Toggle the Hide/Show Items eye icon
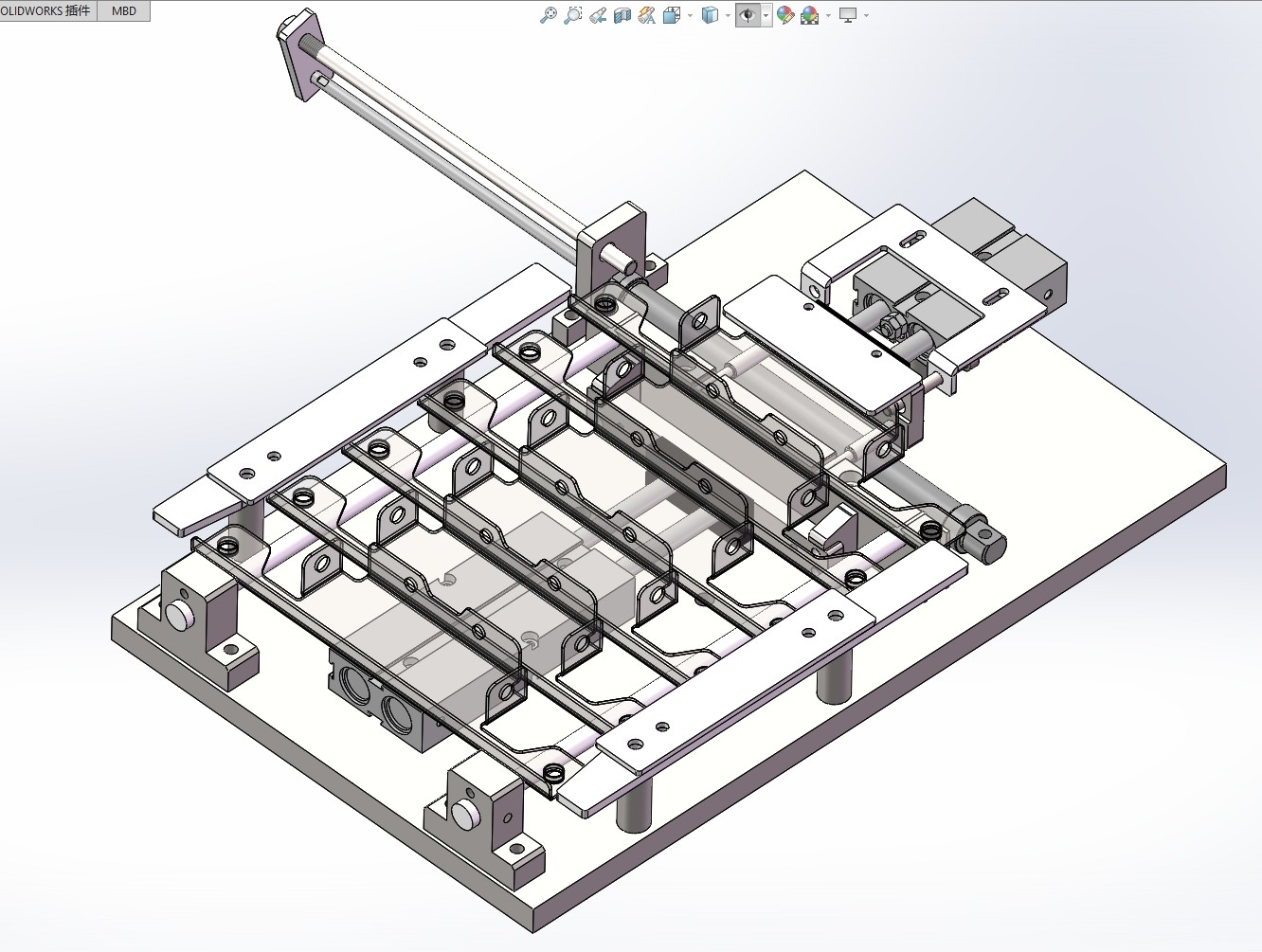Screen dimensions: 1262x952 click(748, 15)
